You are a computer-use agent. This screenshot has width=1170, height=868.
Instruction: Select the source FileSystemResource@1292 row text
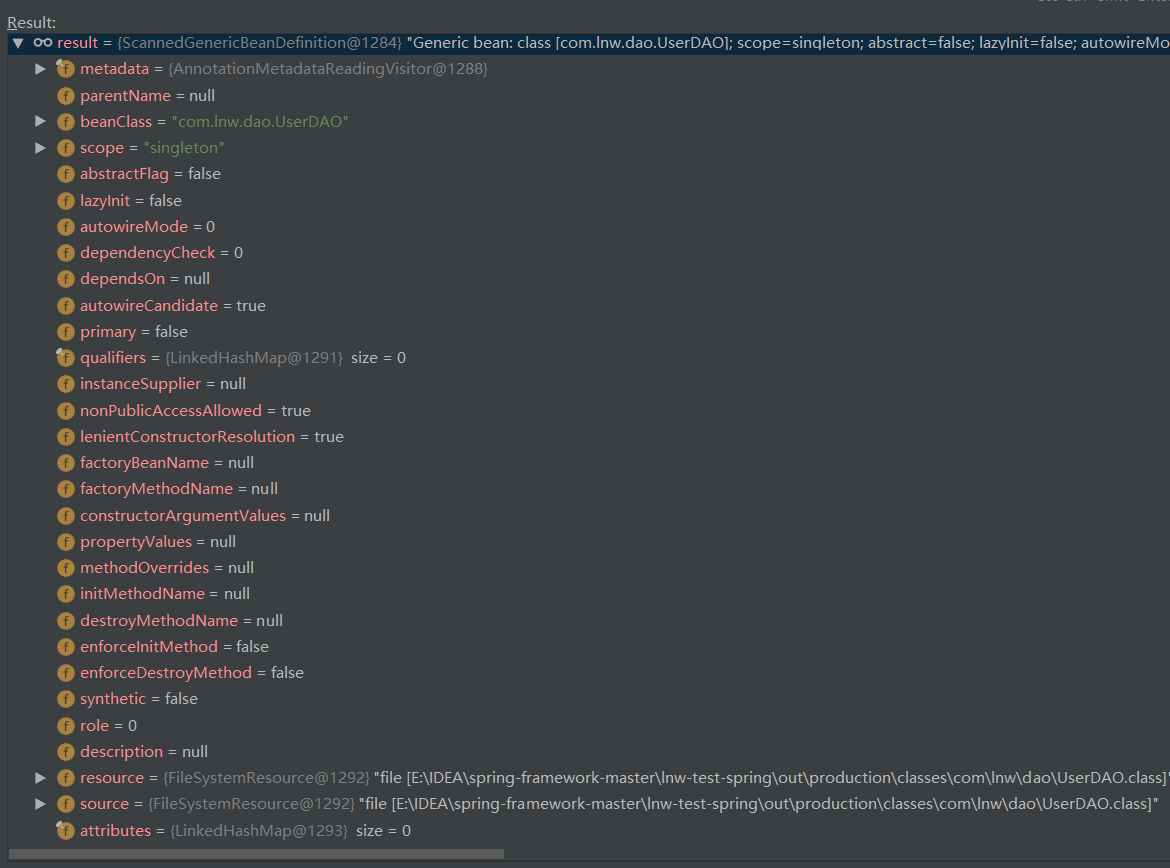[619, 804]
